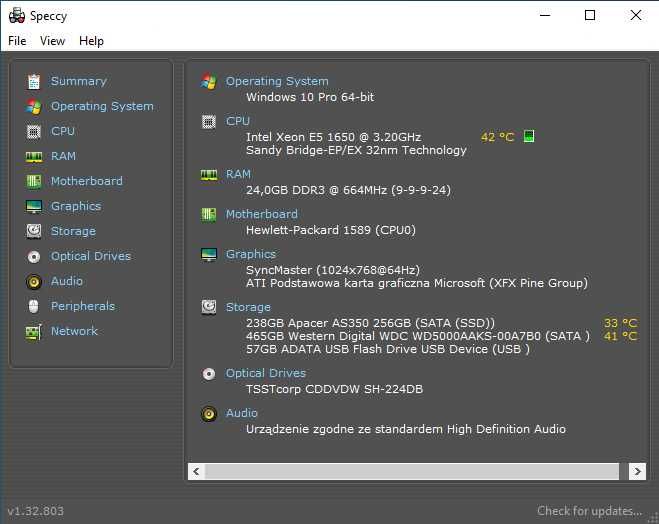The image size is (659, 524).
Task: Click the Operating System Windows flag sidebar icon
Action: pyautogui.click(x=34, y=107)
